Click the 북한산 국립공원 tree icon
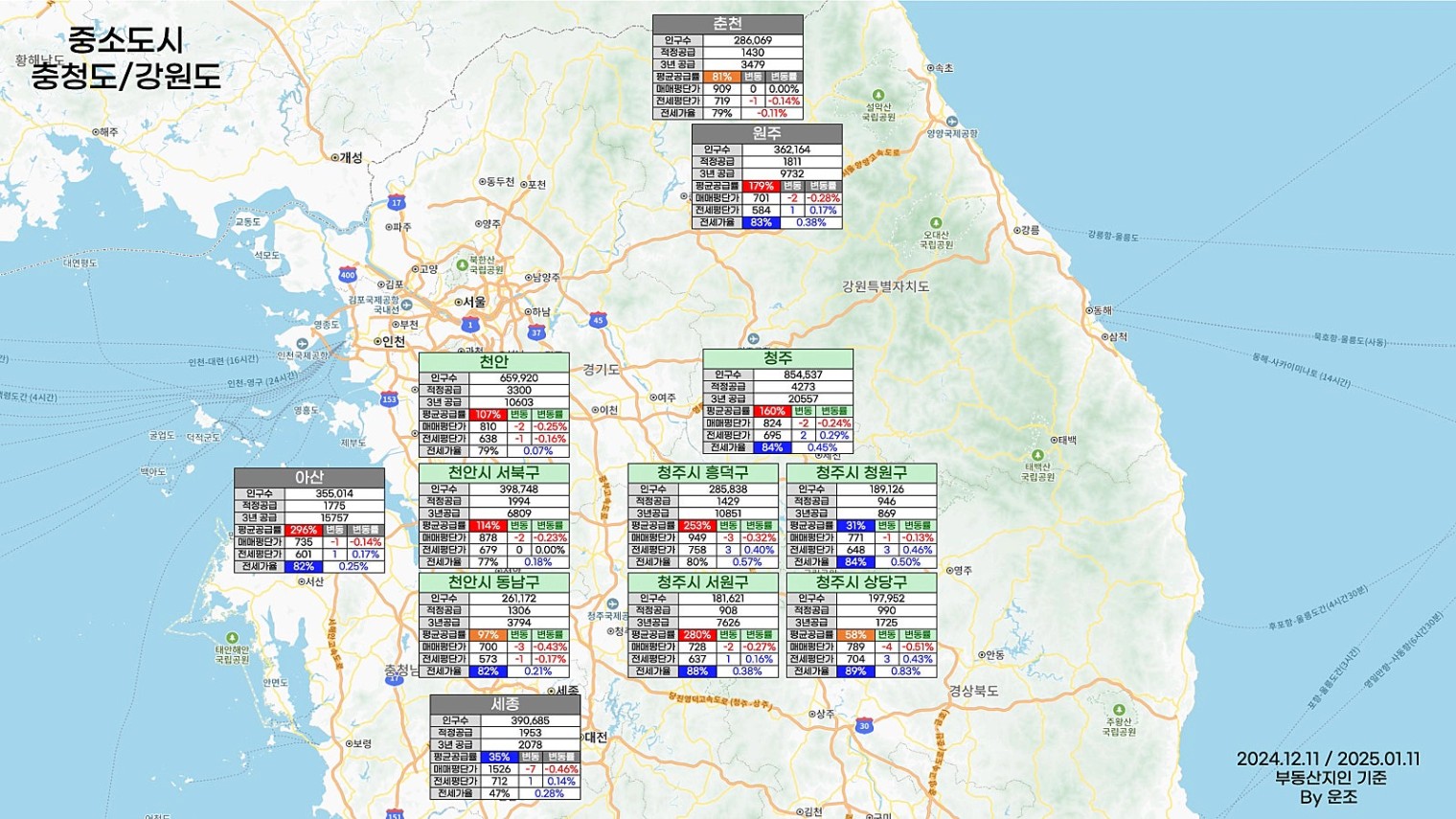 [462, 264]
